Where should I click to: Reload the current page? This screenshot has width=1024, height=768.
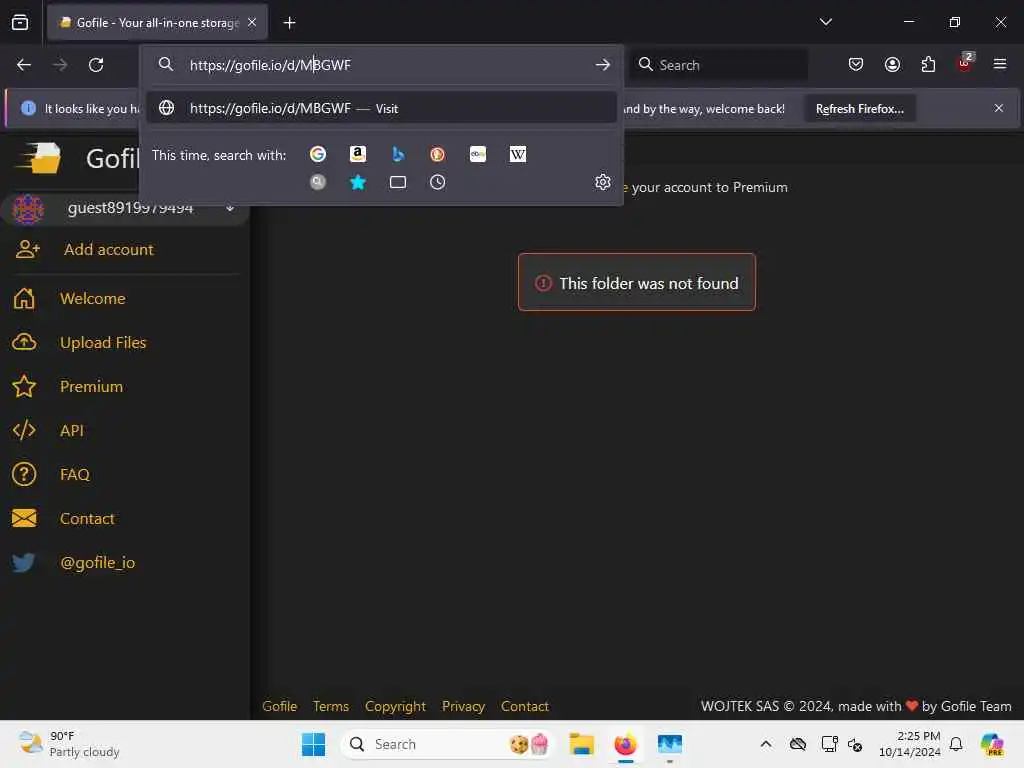[96, 65]
